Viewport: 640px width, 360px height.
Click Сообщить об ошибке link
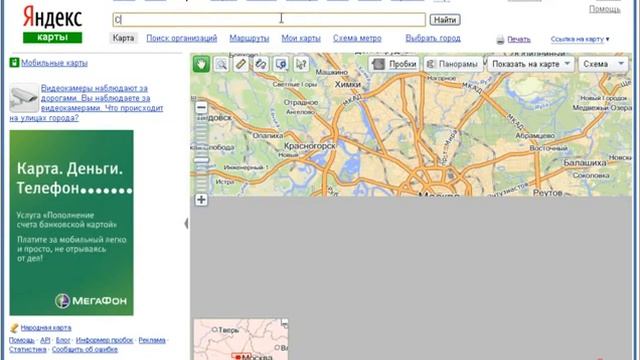(x=84, y=349)
